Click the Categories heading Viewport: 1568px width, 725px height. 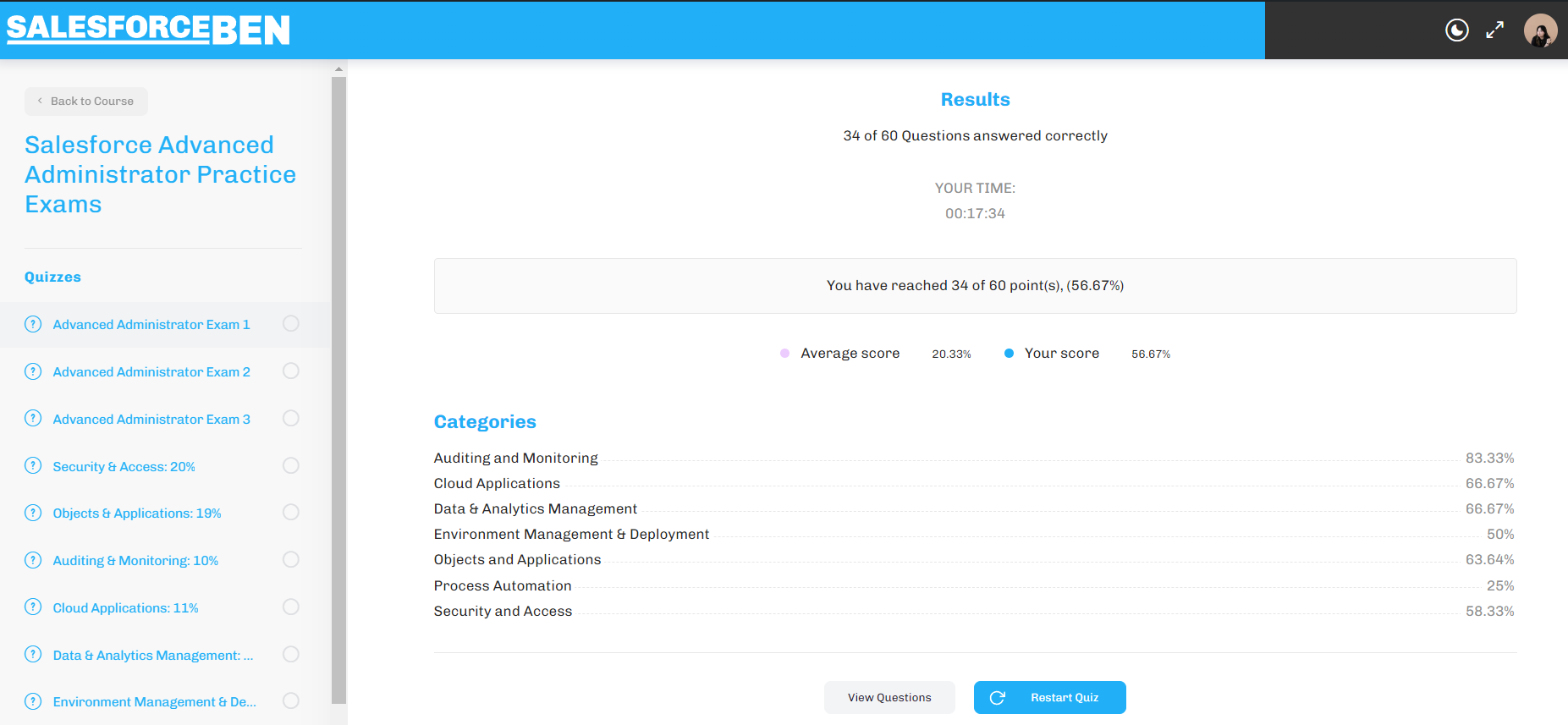(x=485, y=421)
